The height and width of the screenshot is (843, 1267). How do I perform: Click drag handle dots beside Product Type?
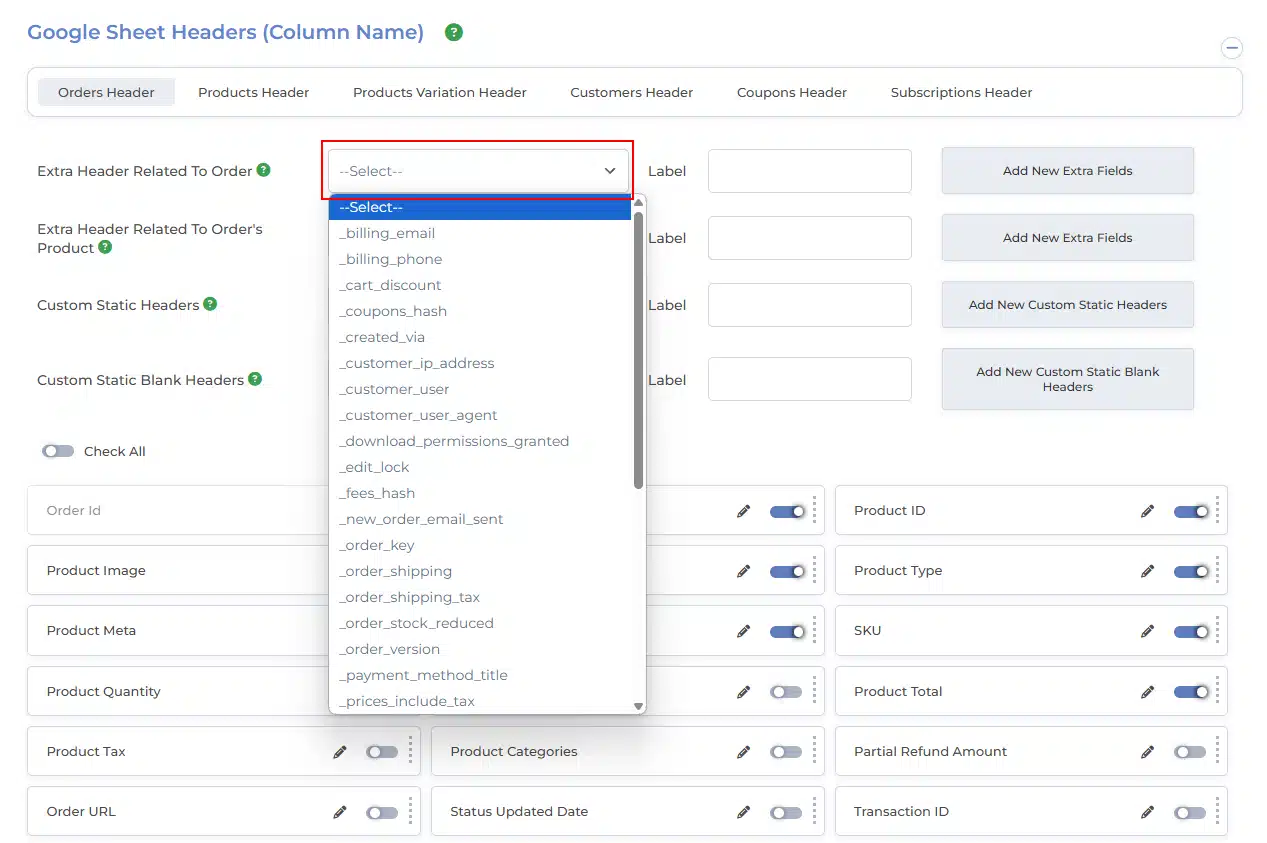[x=1217, y=570]
